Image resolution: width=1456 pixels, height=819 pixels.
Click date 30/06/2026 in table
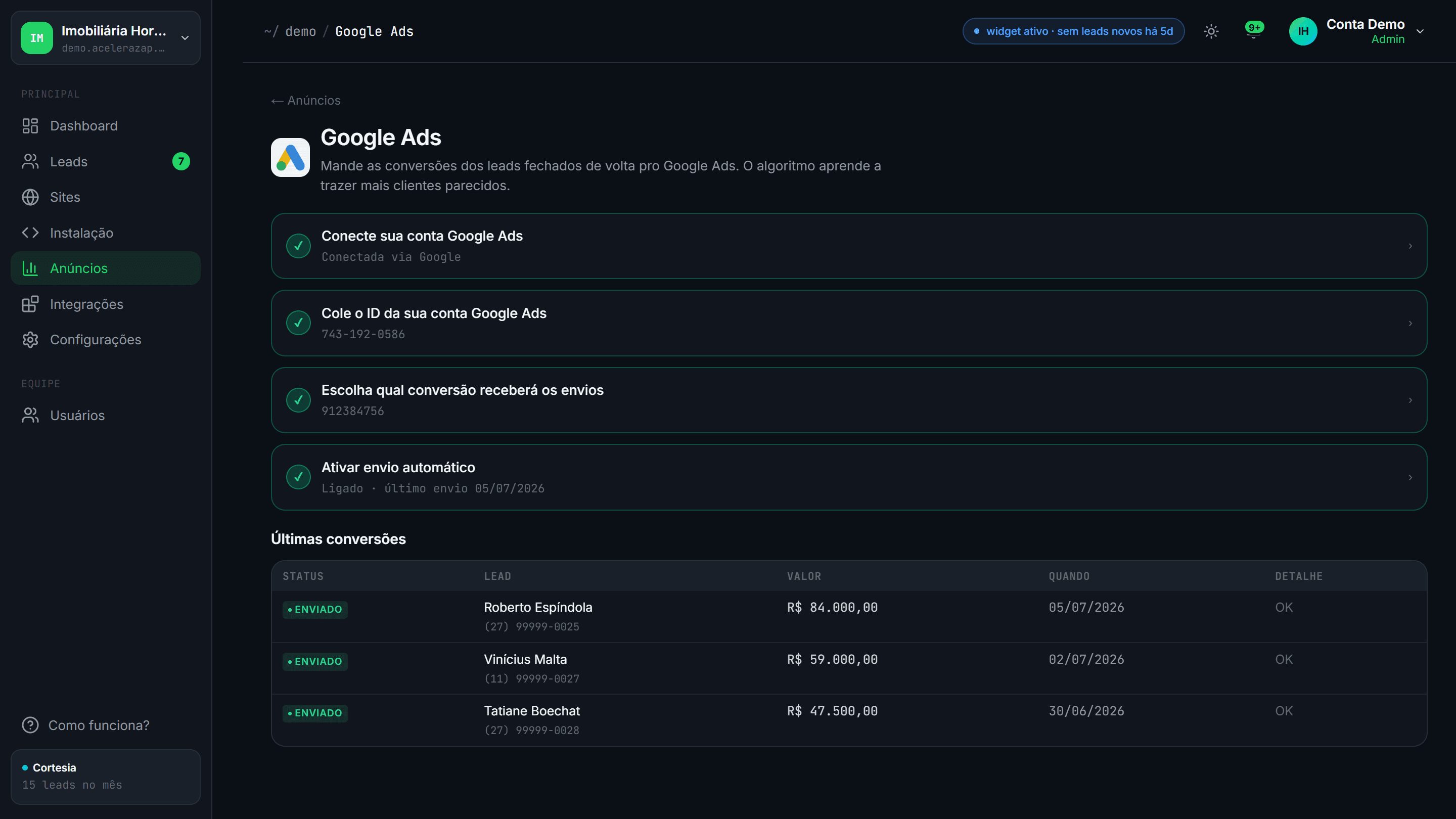point(1086,711)
